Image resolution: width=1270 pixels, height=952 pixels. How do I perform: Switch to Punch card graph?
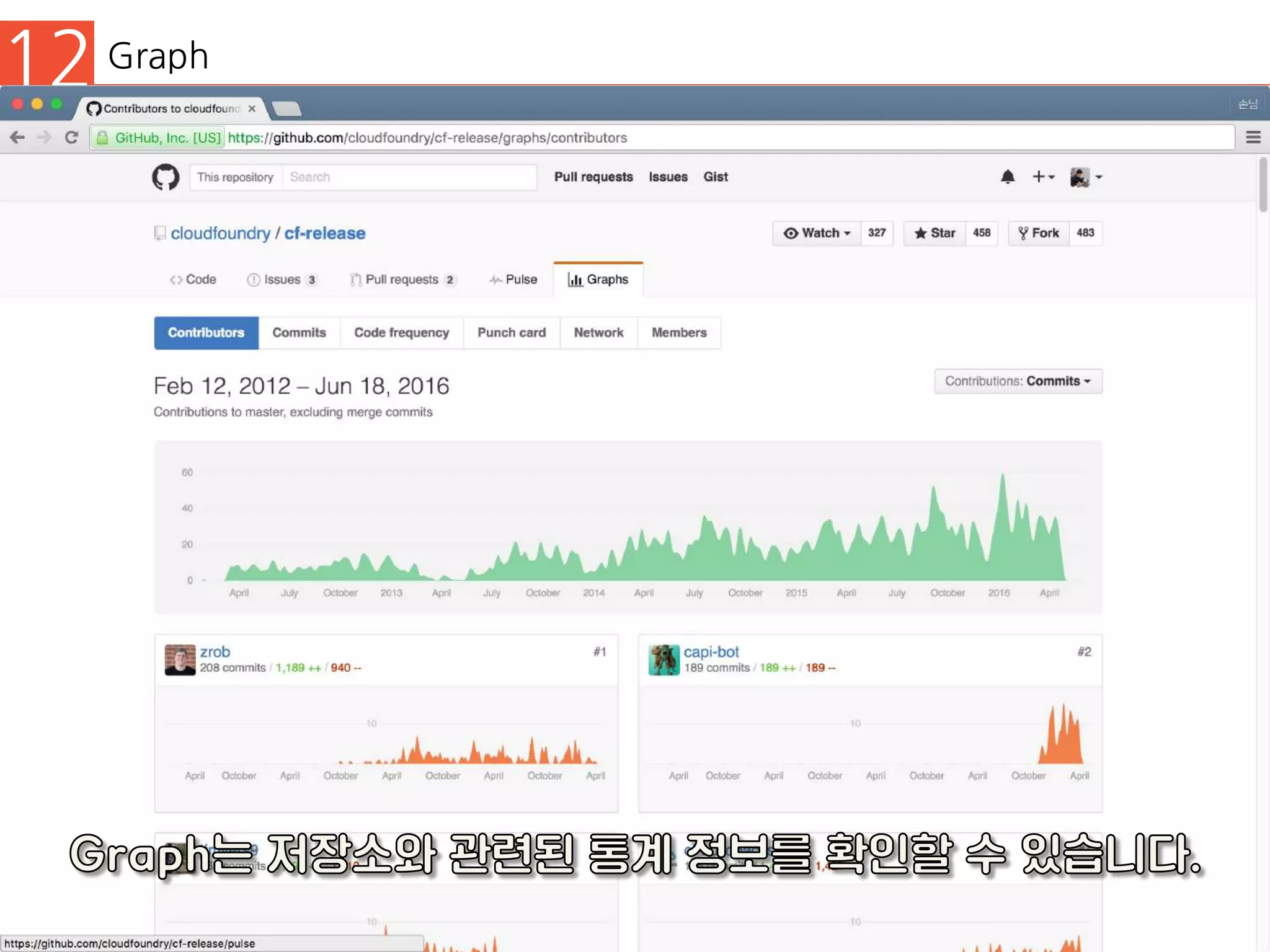click(512, 333)
